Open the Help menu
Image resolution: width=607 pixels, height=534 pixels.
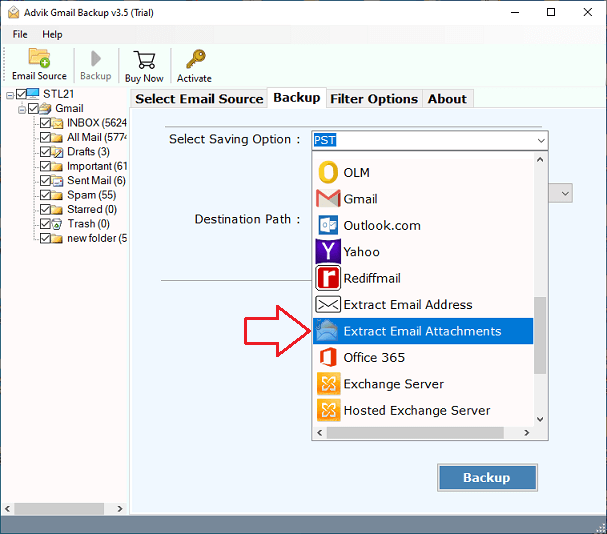[x=52, y=34]
